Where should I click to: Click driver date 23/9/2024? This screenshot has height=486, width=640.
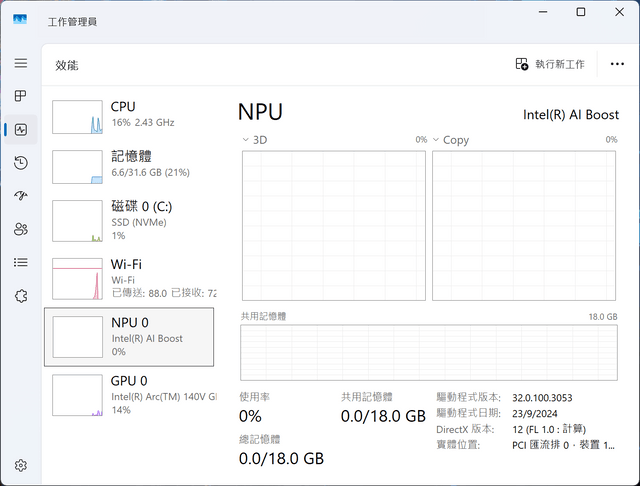[x=535, y=413]
